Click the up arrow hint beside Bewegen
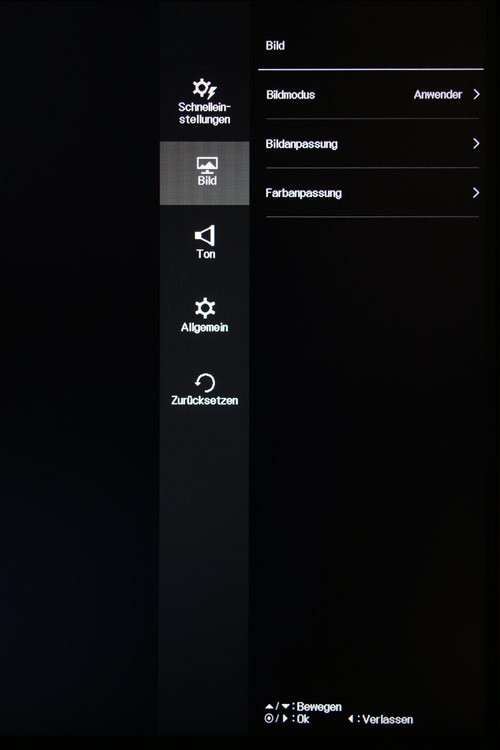500x750 pixels. (269, 706)
